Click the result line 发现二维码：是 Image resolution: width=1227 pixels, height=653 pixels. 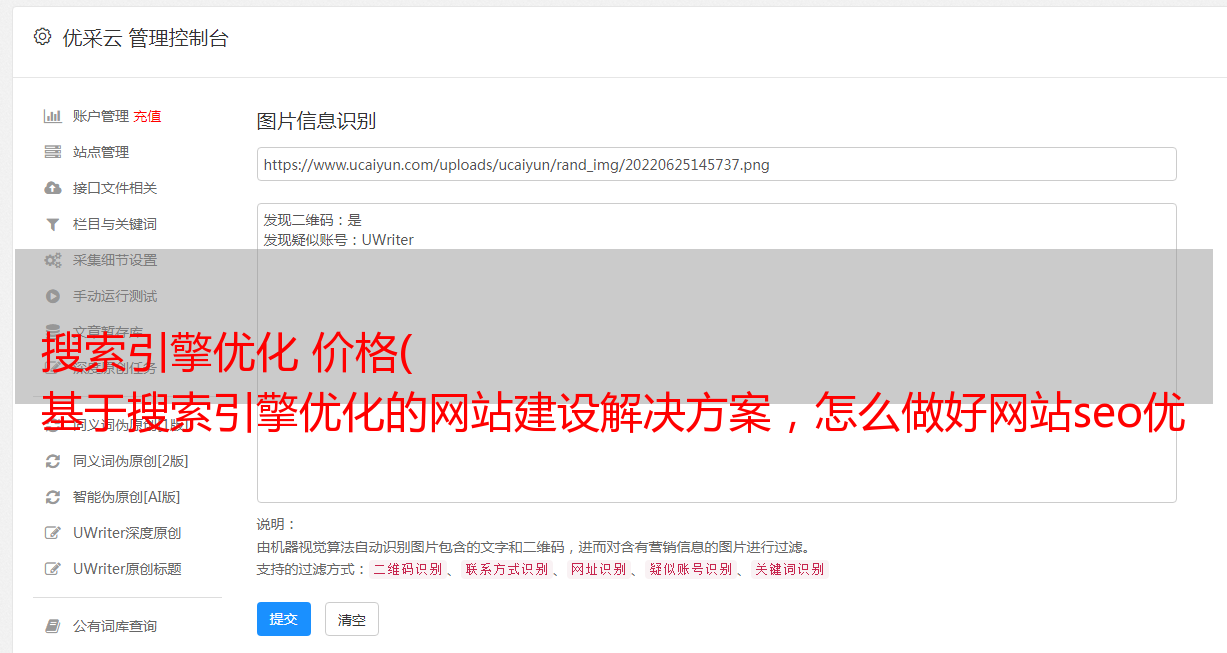click(x=312, y=220)
